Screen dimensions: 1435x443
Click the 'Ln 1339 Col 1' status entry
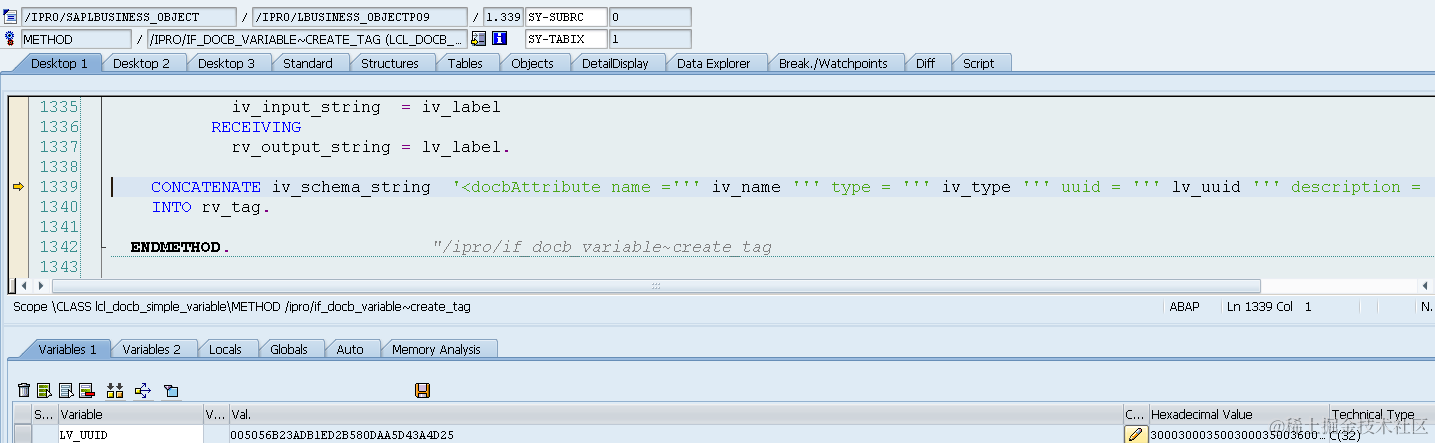(x=1269, y=307)
